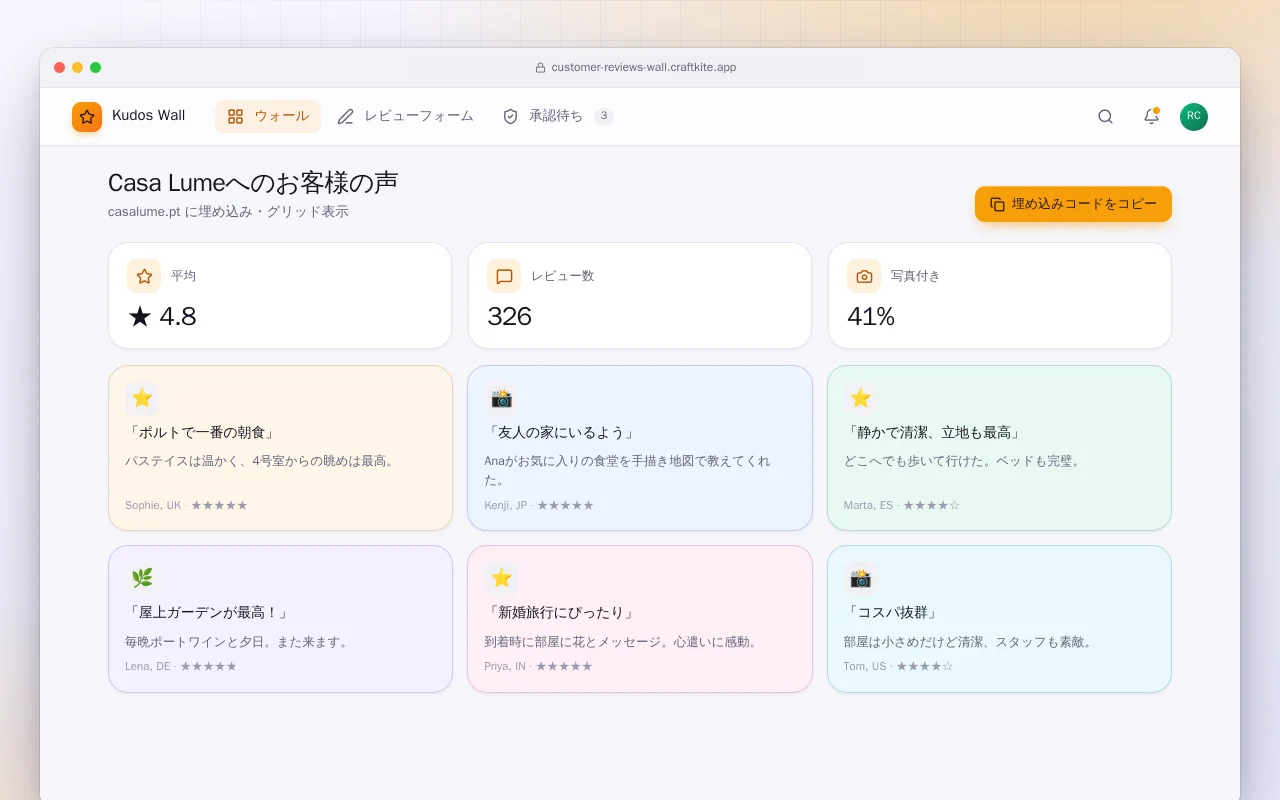The height and width of the screenshot is (800, 1280).
Task: Click star emoji on 「ポルトで一番の朝食」 review
Action: (x=142, y=399)
